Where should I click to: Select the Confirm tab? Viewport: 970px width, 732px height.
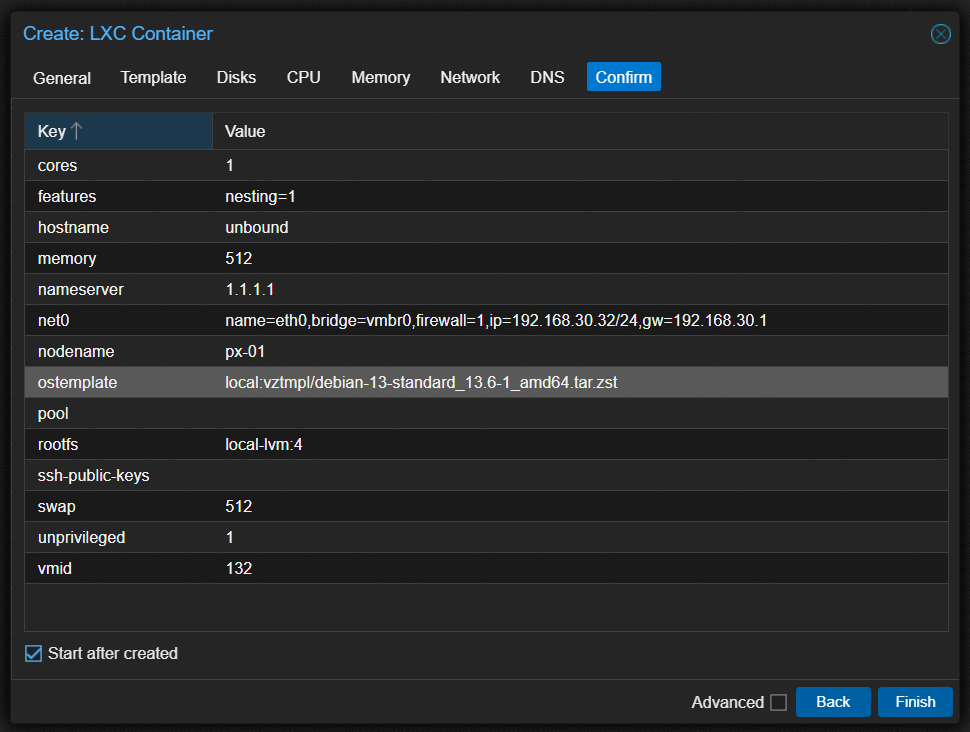pos(624,77)
